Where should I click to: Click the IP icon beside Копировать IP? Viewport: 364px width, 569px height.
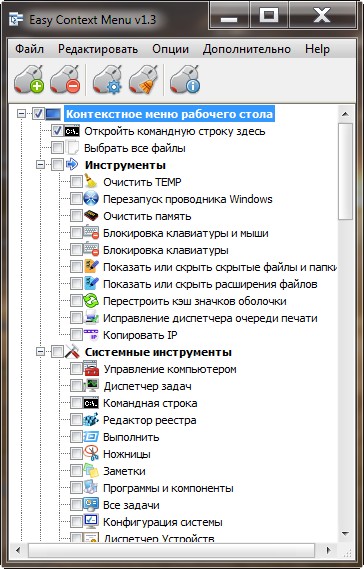pyautogui.click(x=91, y=335)
